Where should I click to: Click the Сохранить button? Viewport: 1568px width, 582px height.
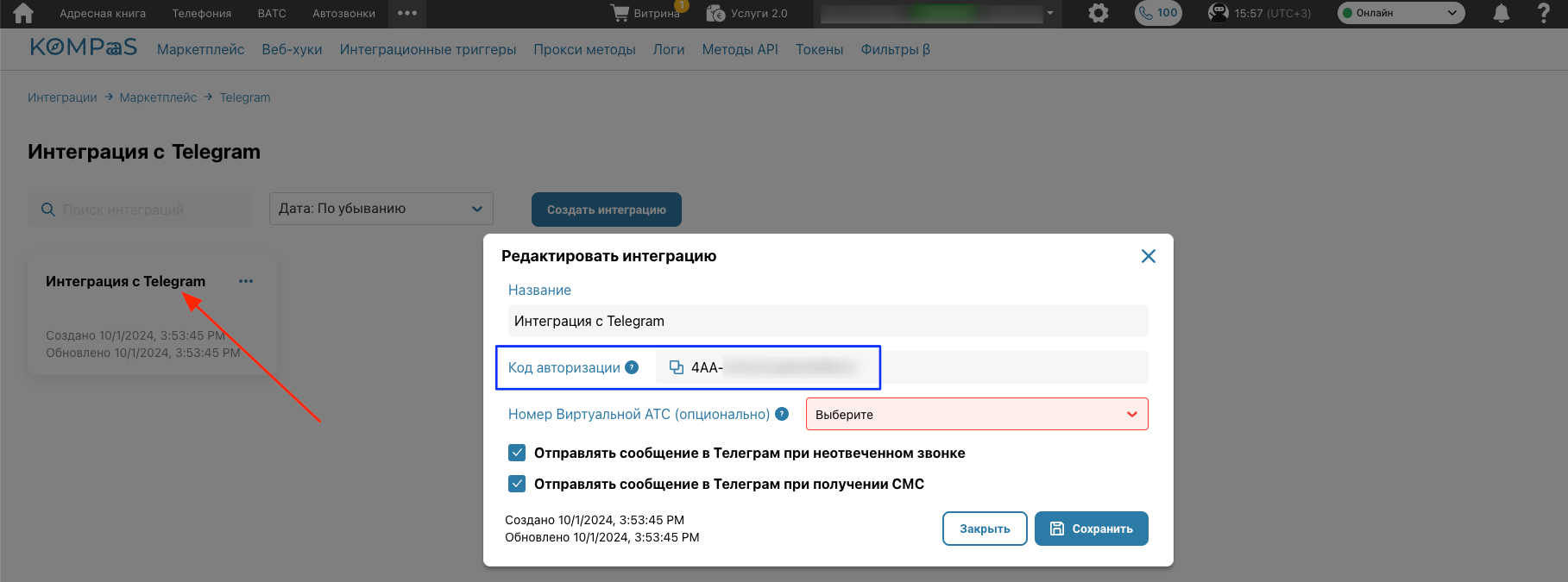pyautogui.click(x=1092, y=529)
